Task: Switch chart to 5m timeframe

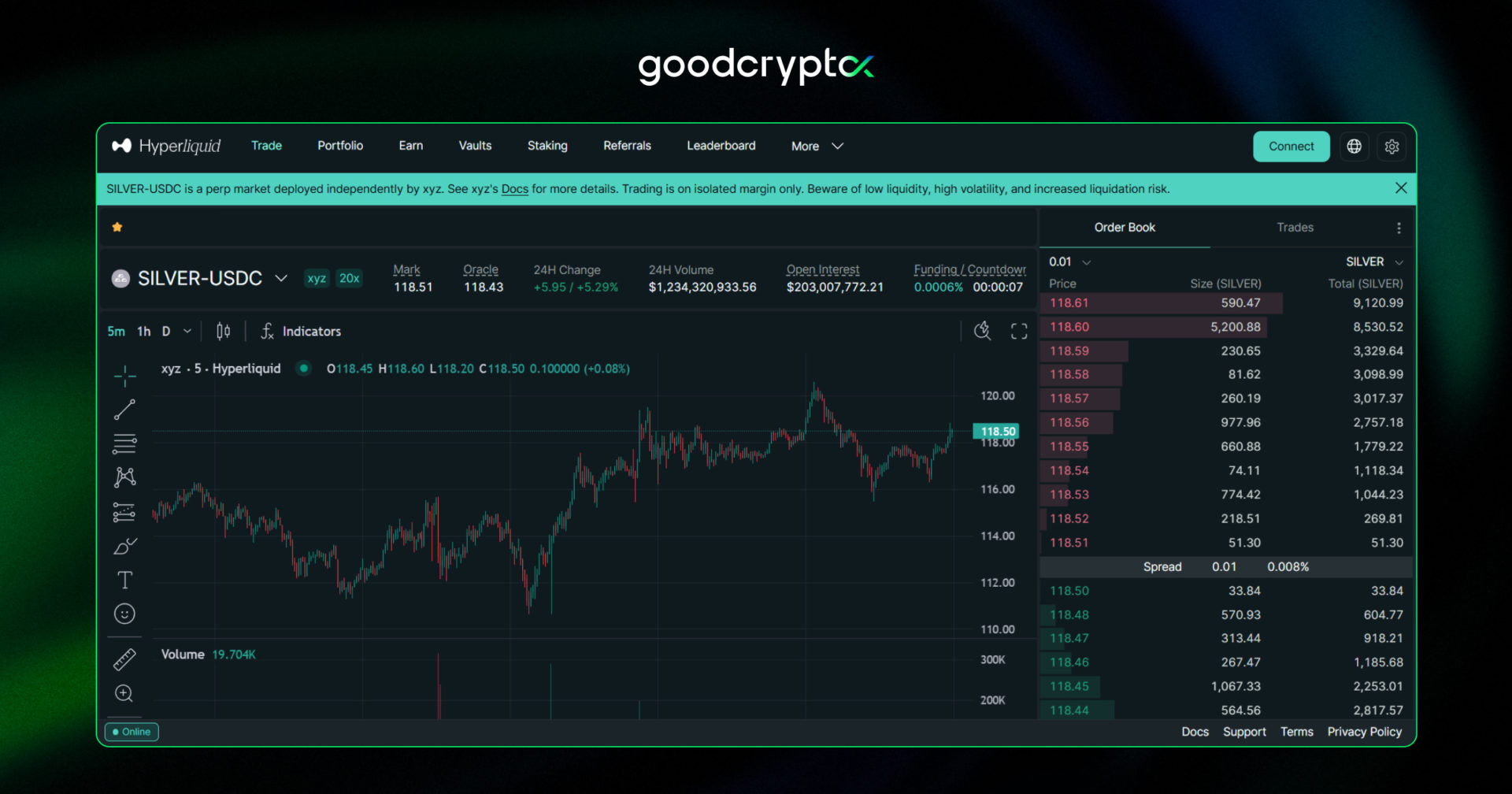Action: pos(116,332)
